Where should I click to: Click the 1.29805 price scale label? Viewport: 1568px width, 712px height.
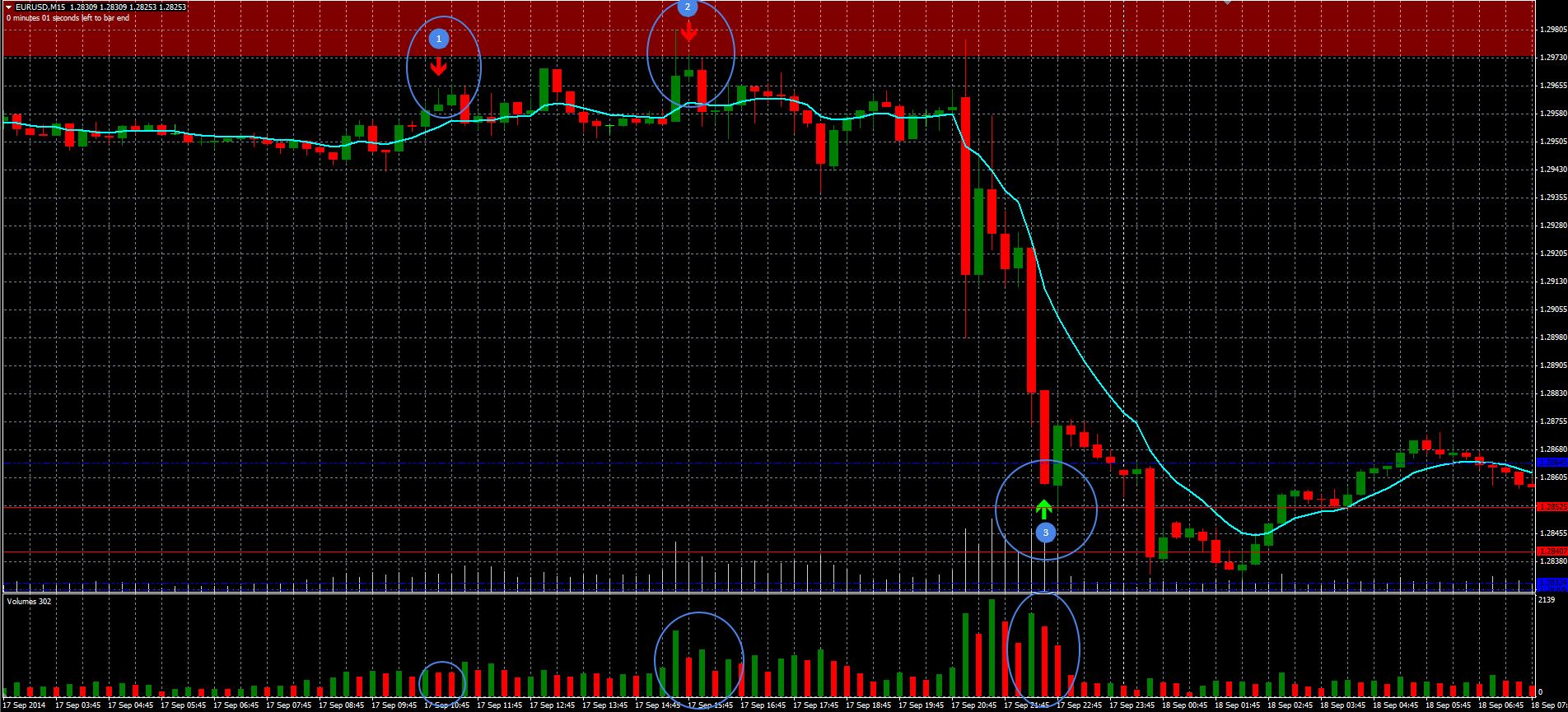click(x=1552, y=30)
